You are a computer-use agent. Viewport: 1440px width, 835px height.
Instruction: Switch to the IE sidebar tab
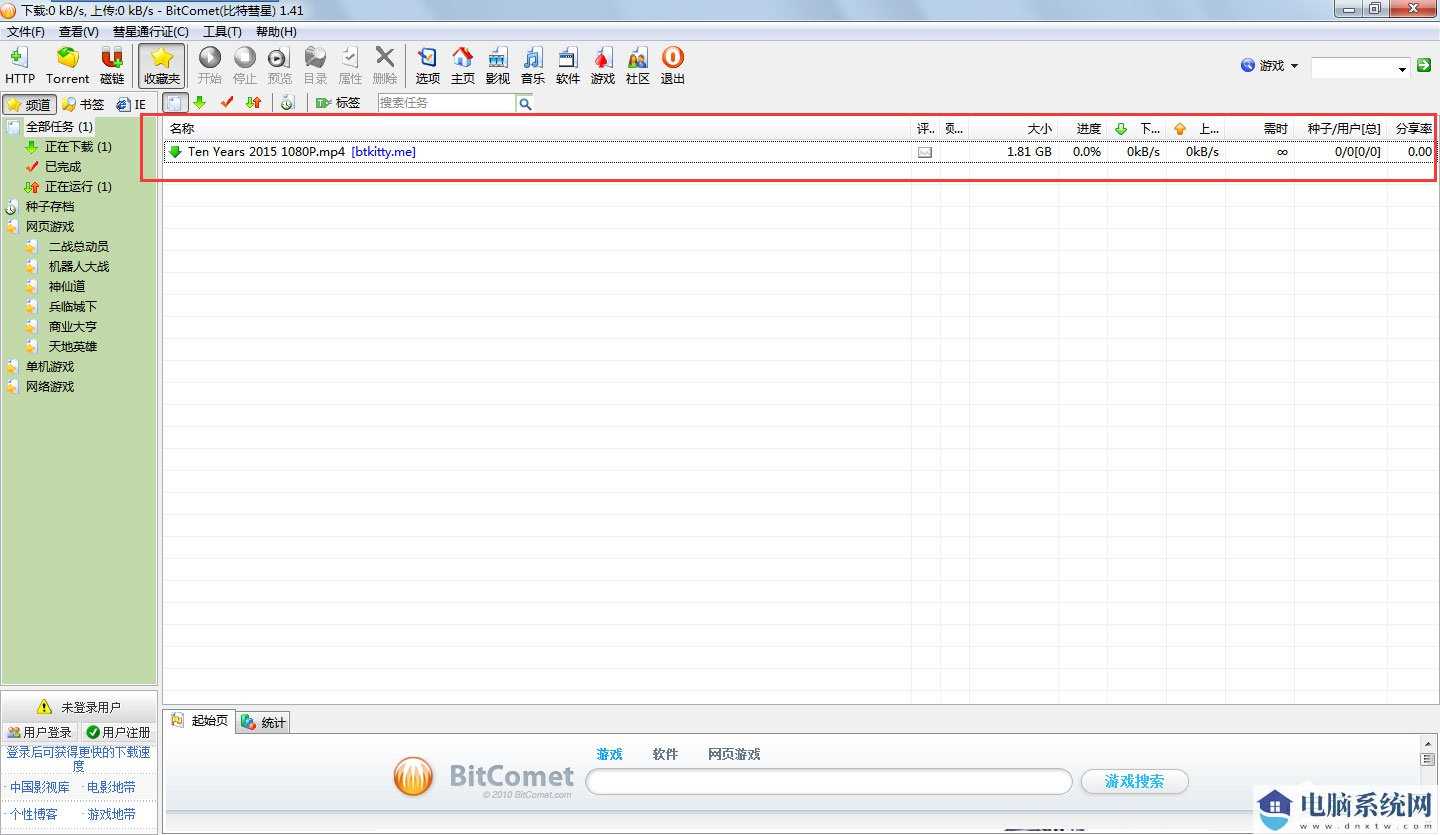coord(131,104)
